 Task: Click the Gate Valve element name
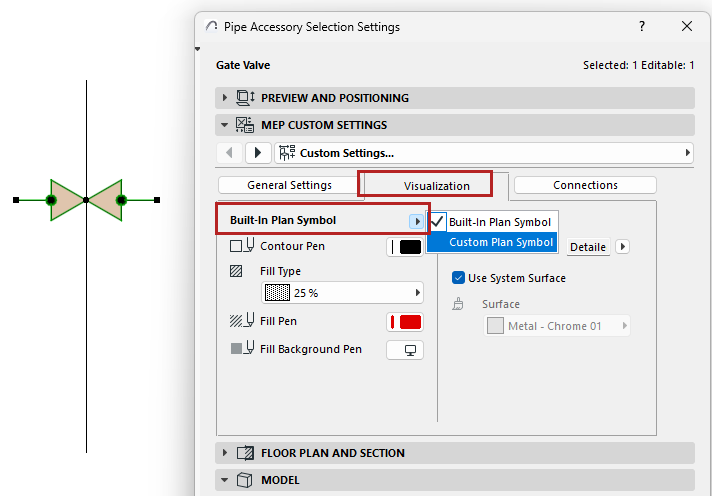point(243,65)
